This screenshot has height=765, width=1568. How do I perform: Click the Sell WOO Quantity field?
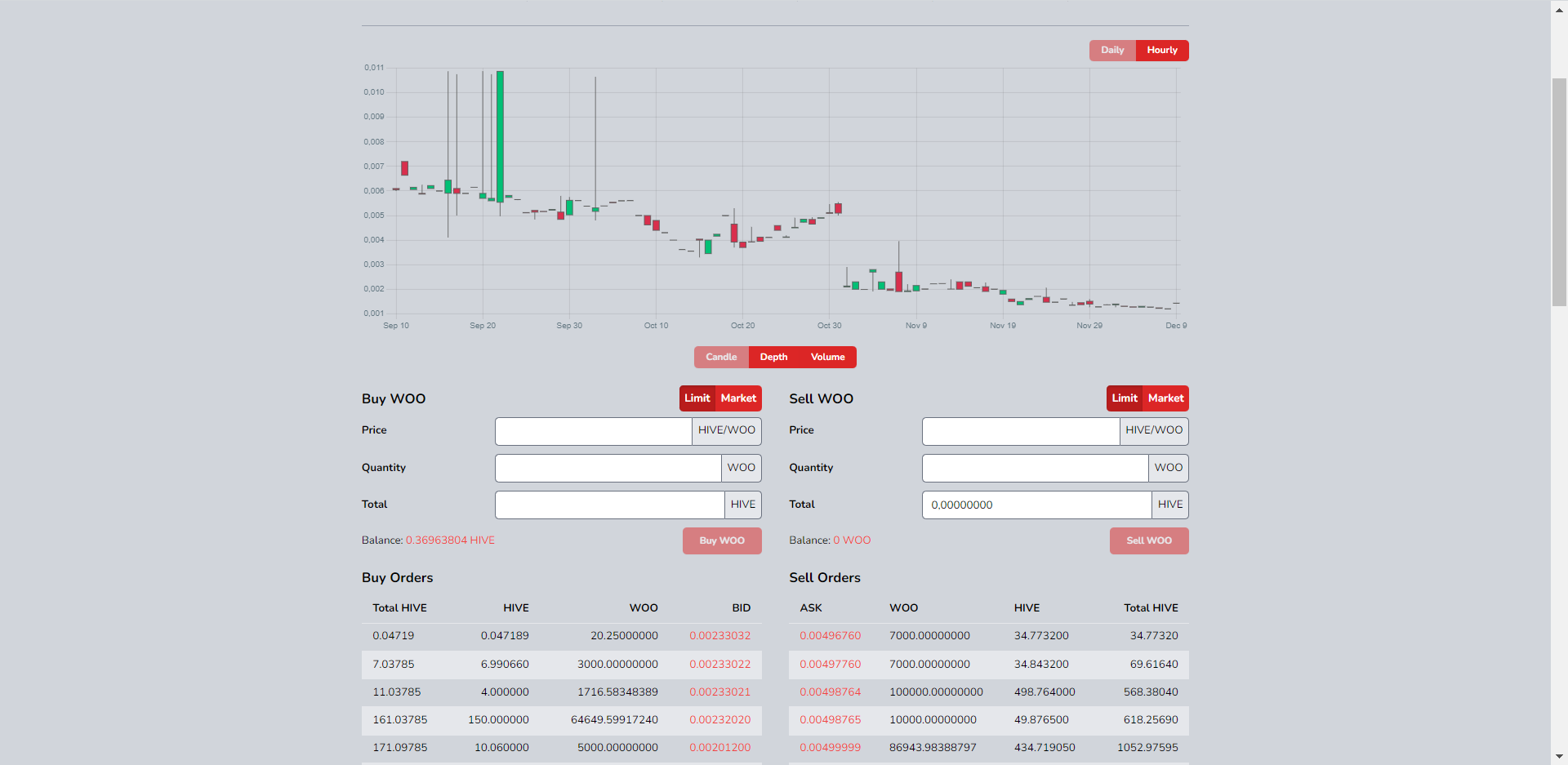[x=1036, y=468]
